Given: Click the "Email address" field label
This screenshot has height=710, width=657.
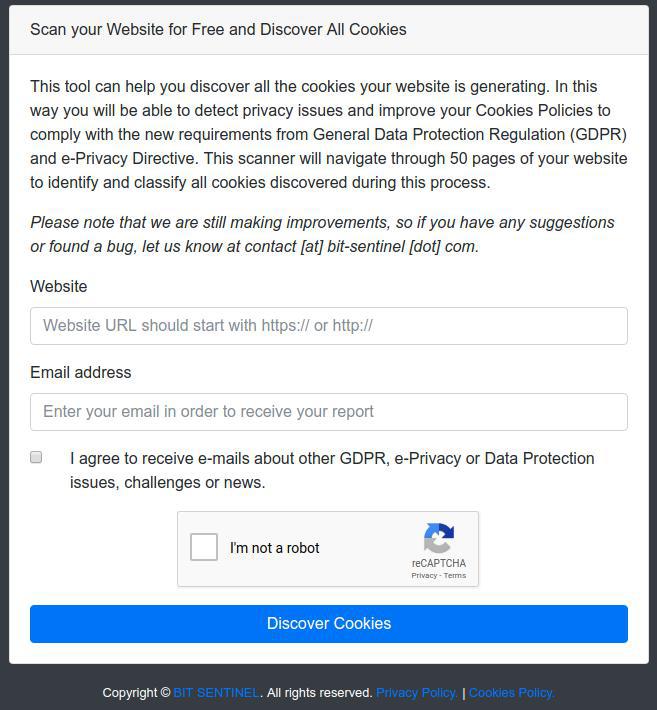Looking at the screenshot, I should pyautogui.click(x=81, y=372).
